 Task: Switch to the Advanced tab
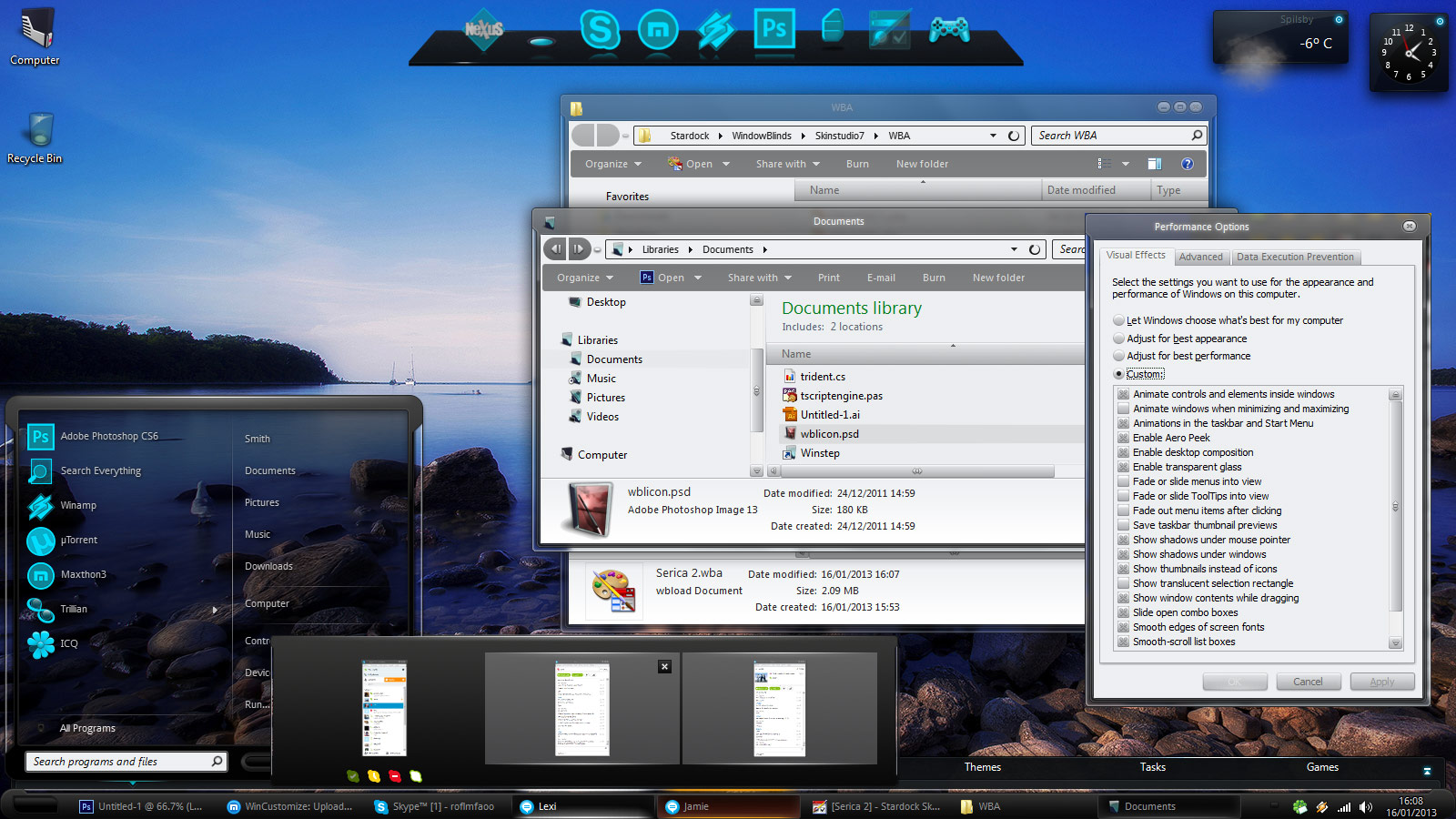1200,258
